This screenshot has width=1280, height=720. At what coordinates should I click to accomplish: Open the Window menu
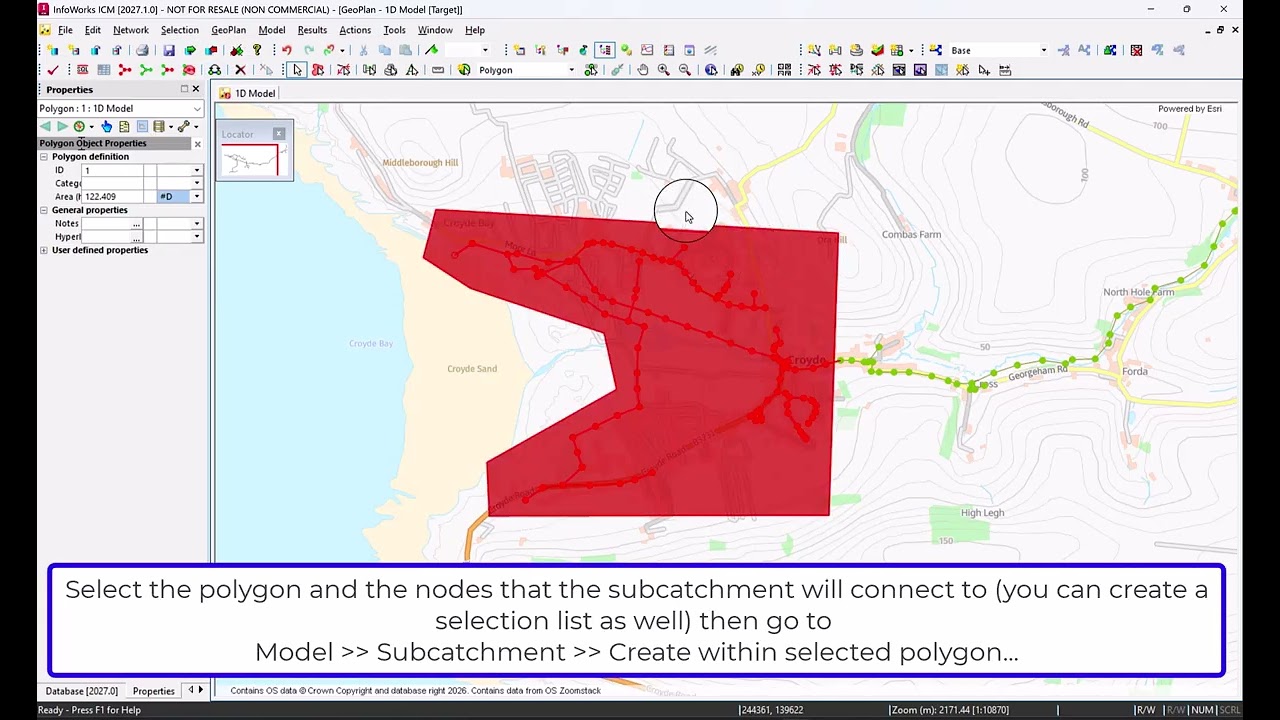pos(435,30)
